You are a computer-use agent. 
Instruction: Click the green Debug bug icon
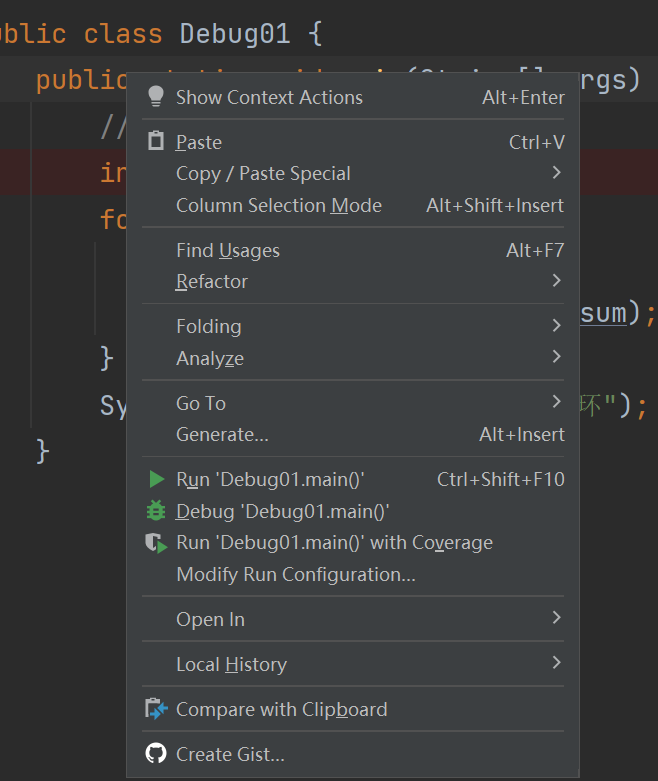point(156,511)
